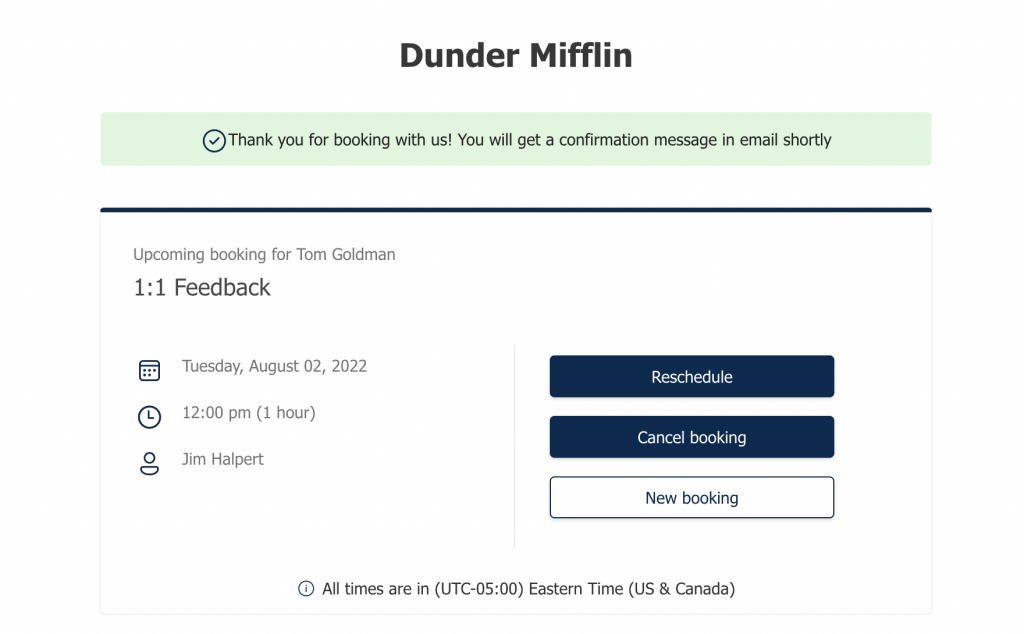Click the info icon beside the time zone note
1024x634 pixels.
[x=306, y=589]
